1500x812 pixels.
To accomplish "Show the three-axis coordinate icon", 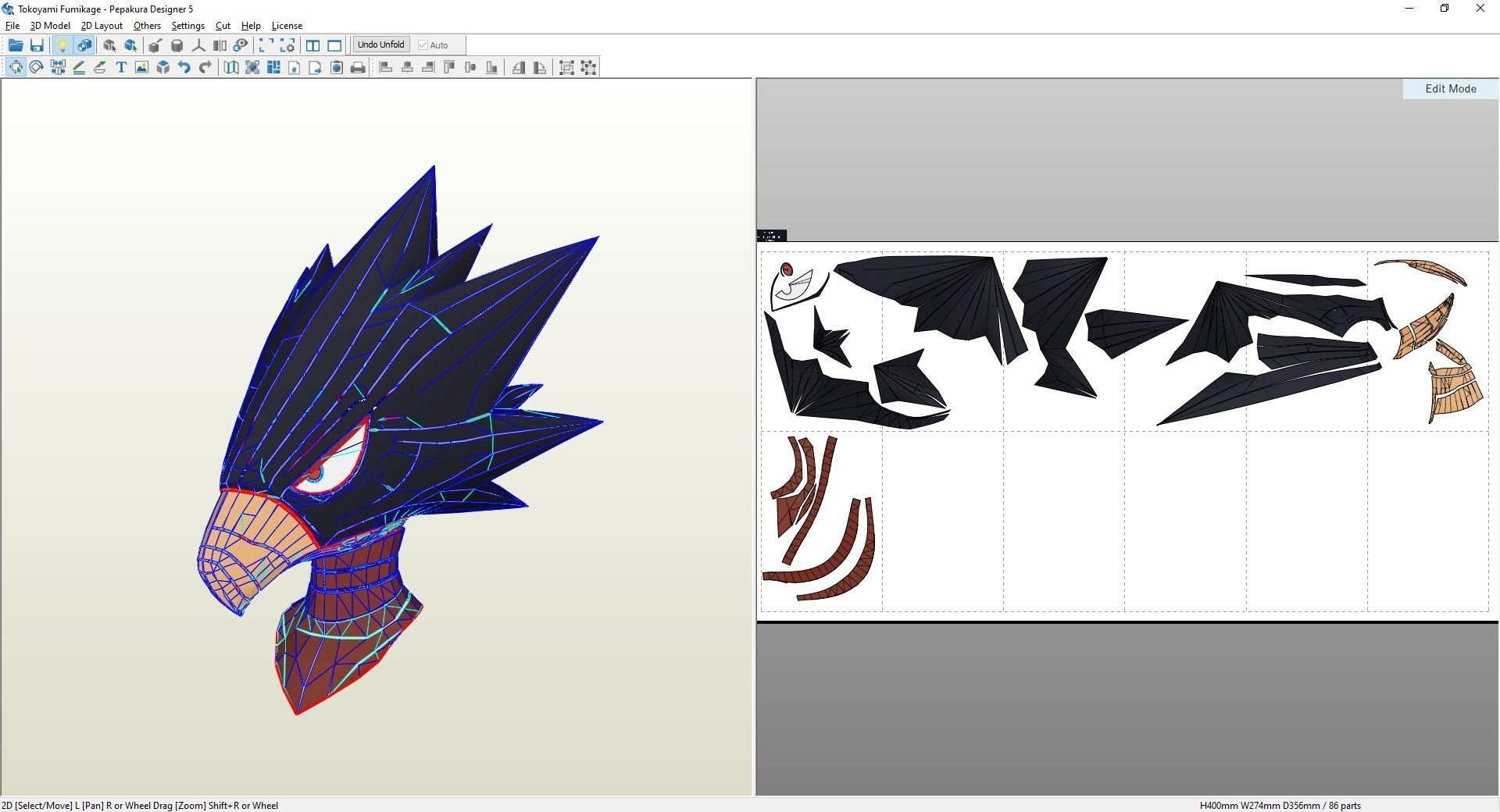I will click(198, 45).
